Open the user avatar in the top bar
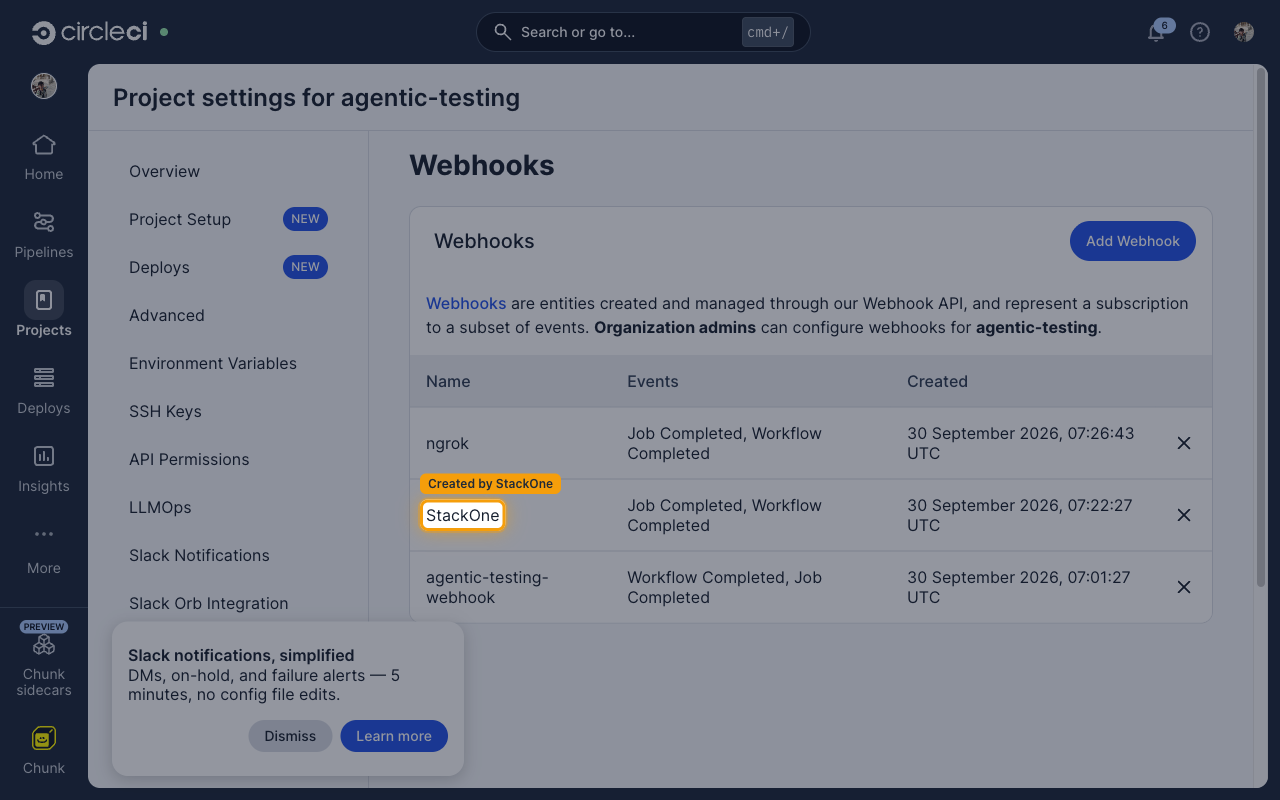Image resolution: width=1280 pixels, height=800 pixels. point(1244,32)
